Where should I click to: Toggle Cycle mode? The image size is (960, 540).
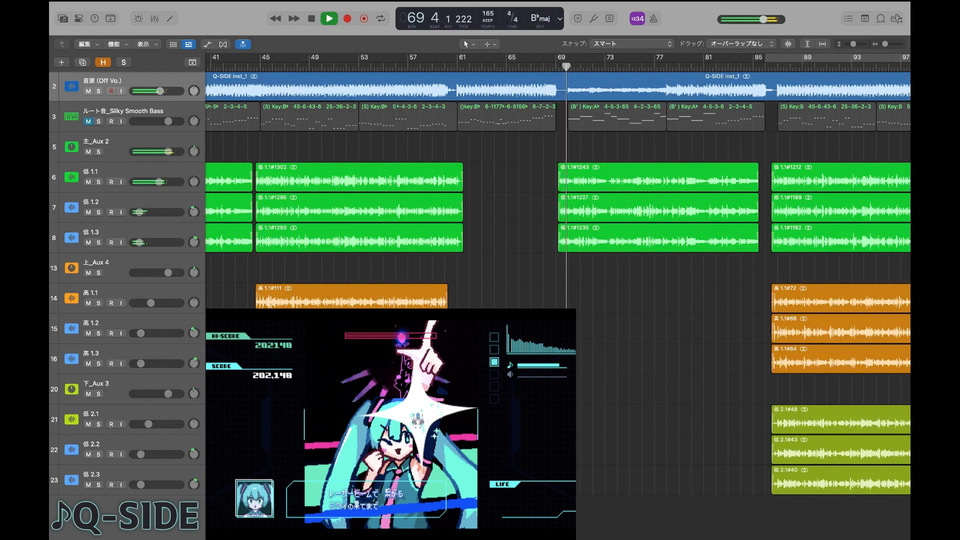381,18
